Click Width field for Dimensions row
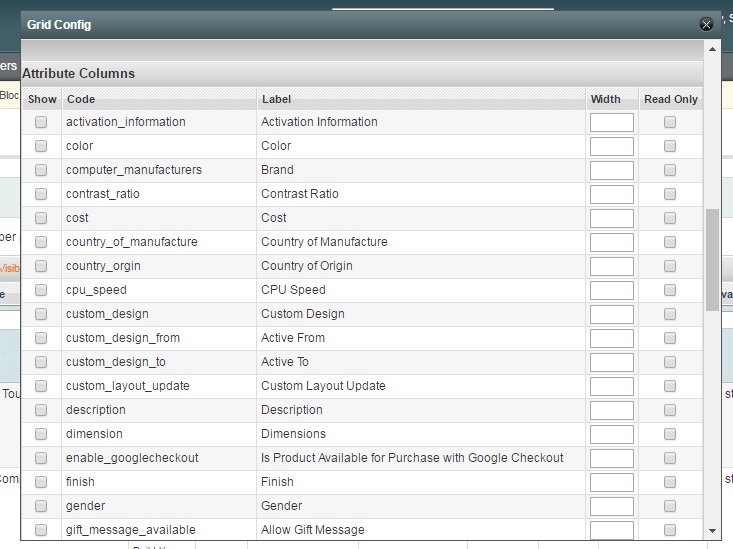733x549 pixels. click(x=611, y=434)
